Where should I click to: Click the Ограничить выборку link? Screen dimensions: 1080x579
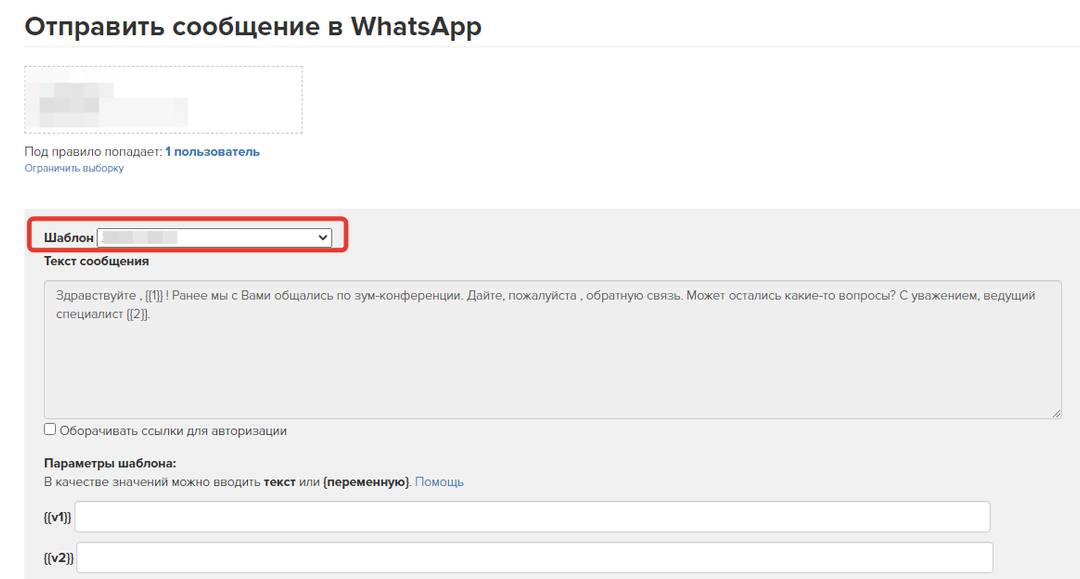pyautogui.click(x=74, y=168)
